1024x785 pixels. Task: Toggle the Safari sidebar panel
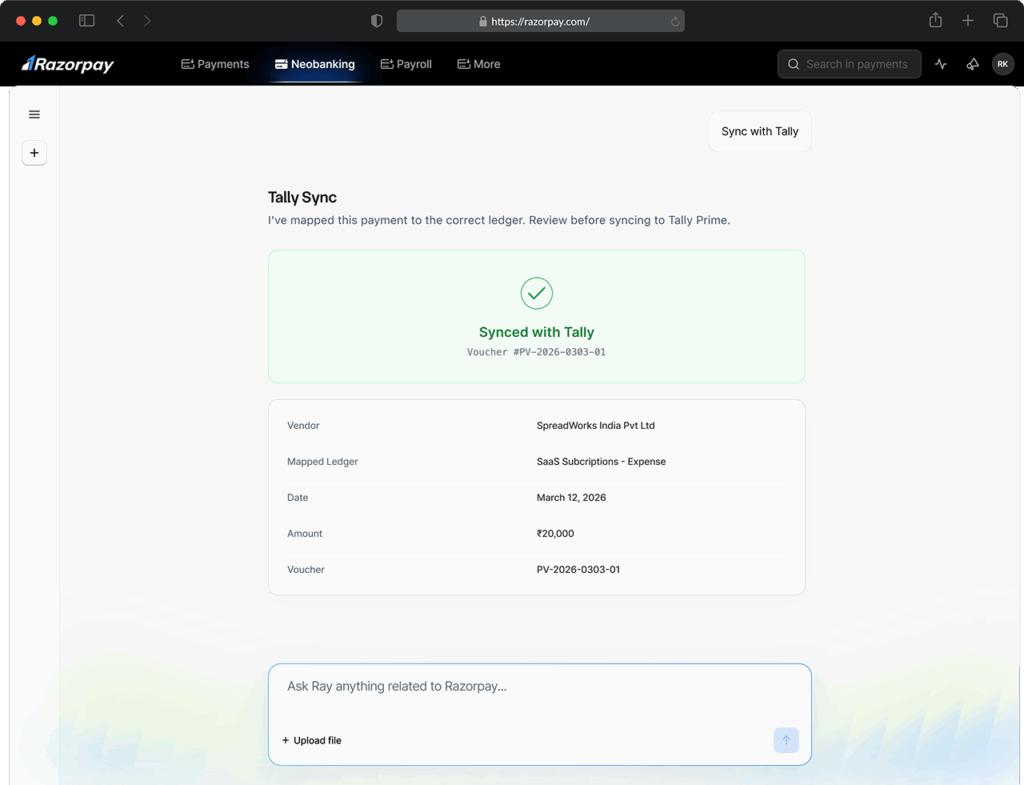coord(87,21)
